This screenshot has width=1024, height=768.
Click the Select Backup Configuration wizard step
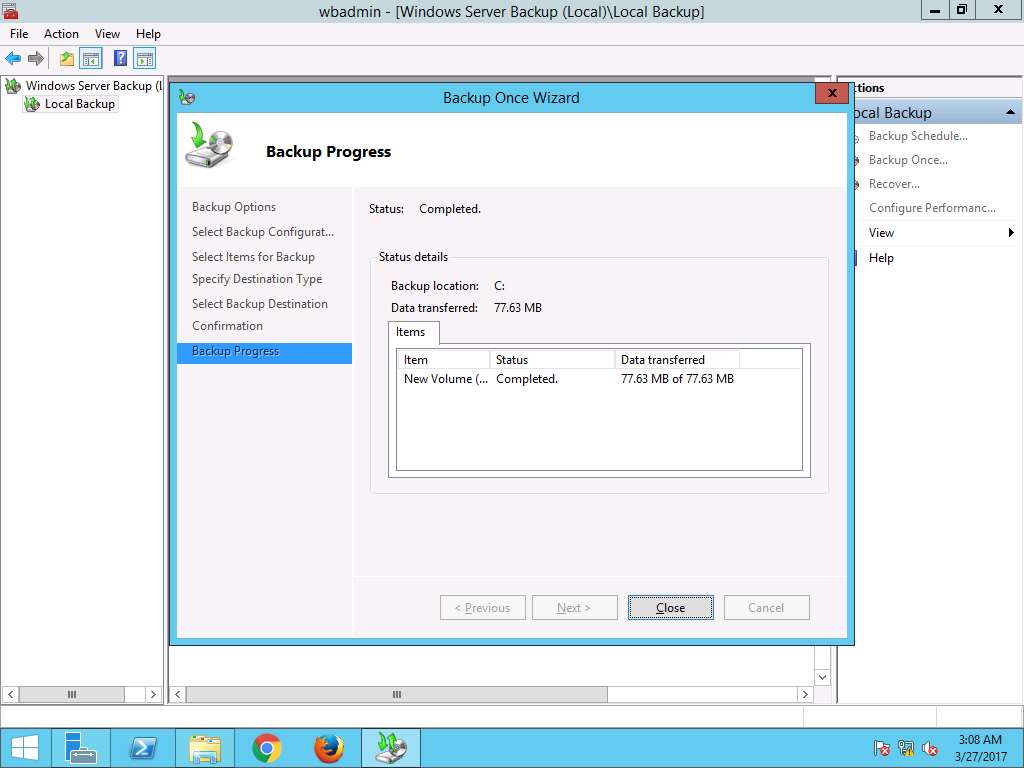point(263,232)
